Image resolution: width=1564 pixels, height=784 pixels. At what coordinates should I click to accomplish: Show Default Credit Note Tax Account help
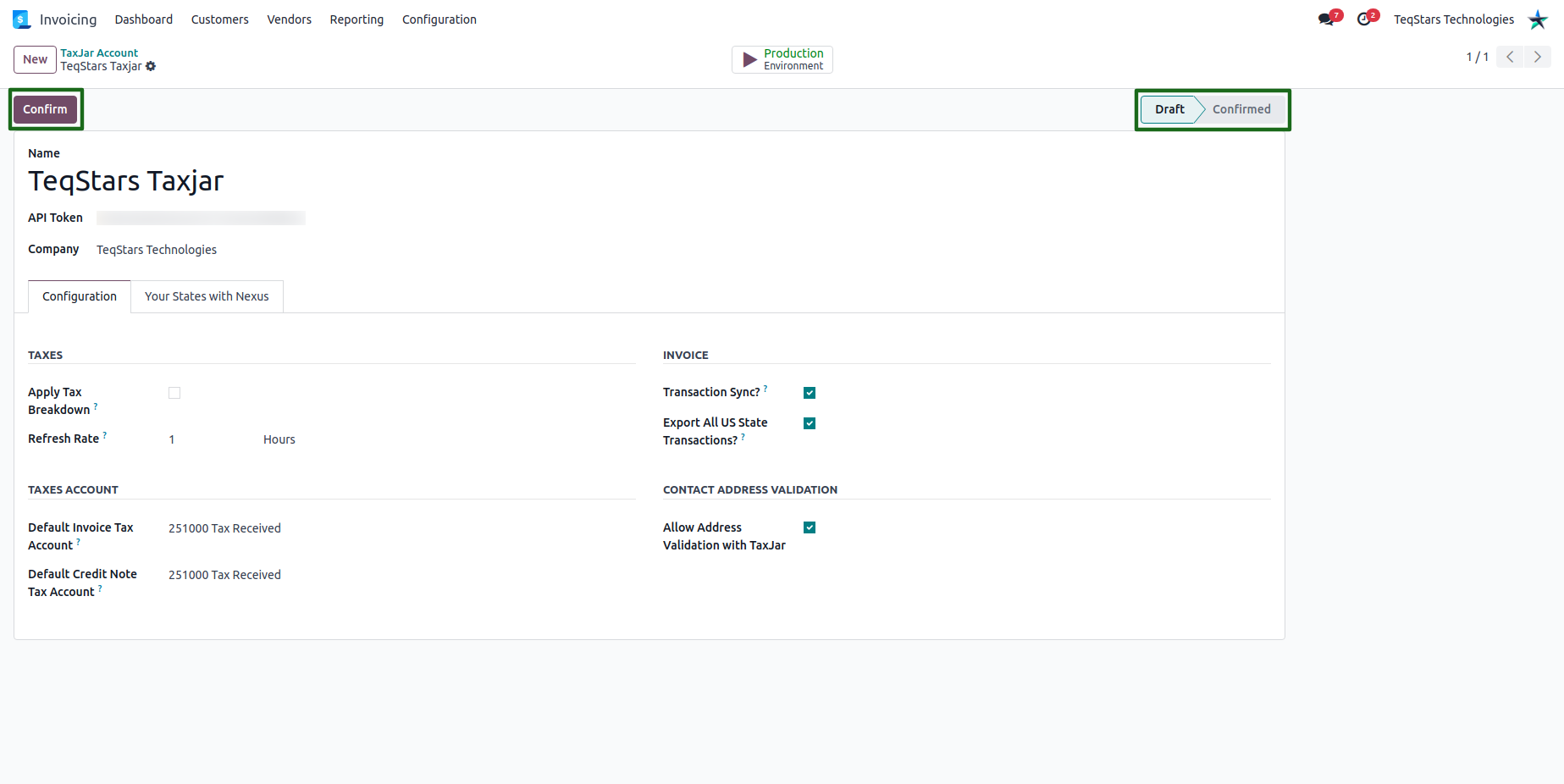tap(100, 588)
